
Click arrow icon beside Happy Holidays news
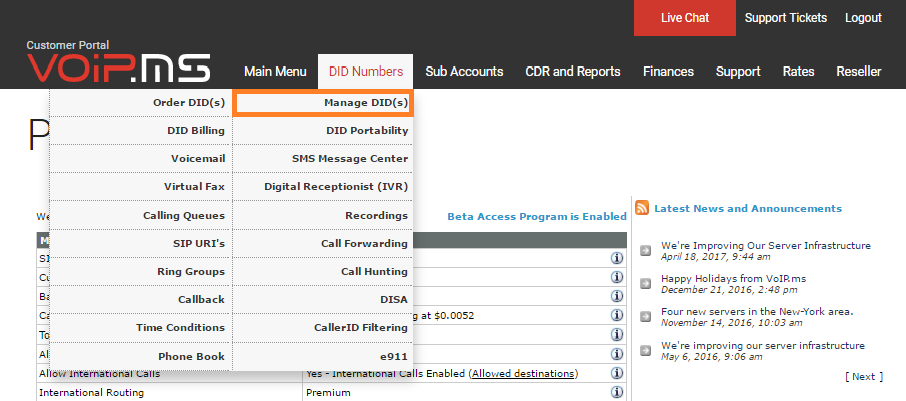pyautogui.click(x=645, y=284)
